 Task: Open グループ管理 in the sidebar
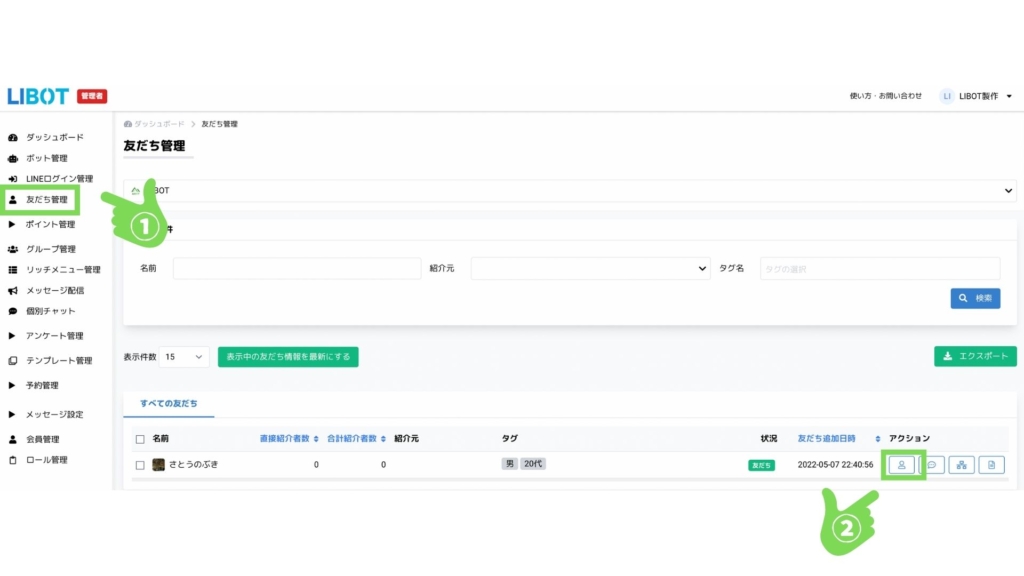[50, 249]
